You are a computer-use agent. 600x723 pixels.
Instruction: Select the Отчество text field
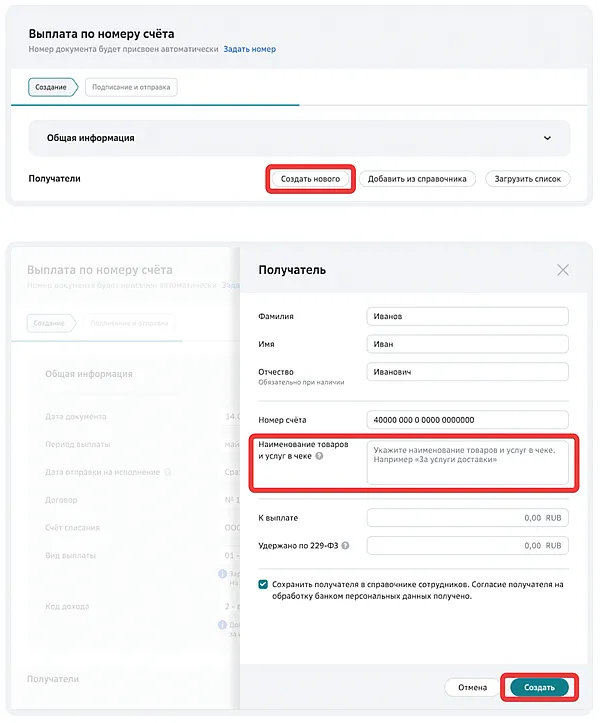pyautogui.click(x=467, y=372)
